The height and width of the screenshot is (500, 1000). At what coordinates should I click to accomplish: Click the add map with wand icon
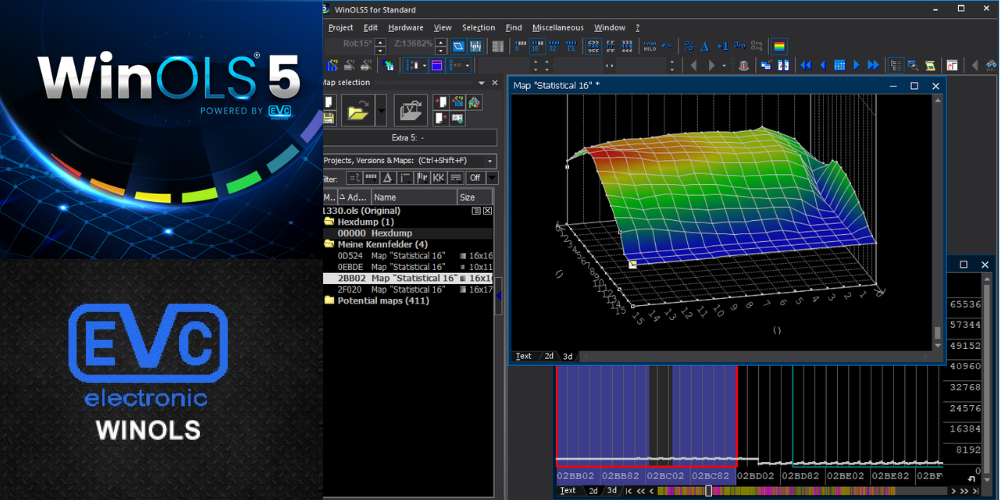point(457,102)
